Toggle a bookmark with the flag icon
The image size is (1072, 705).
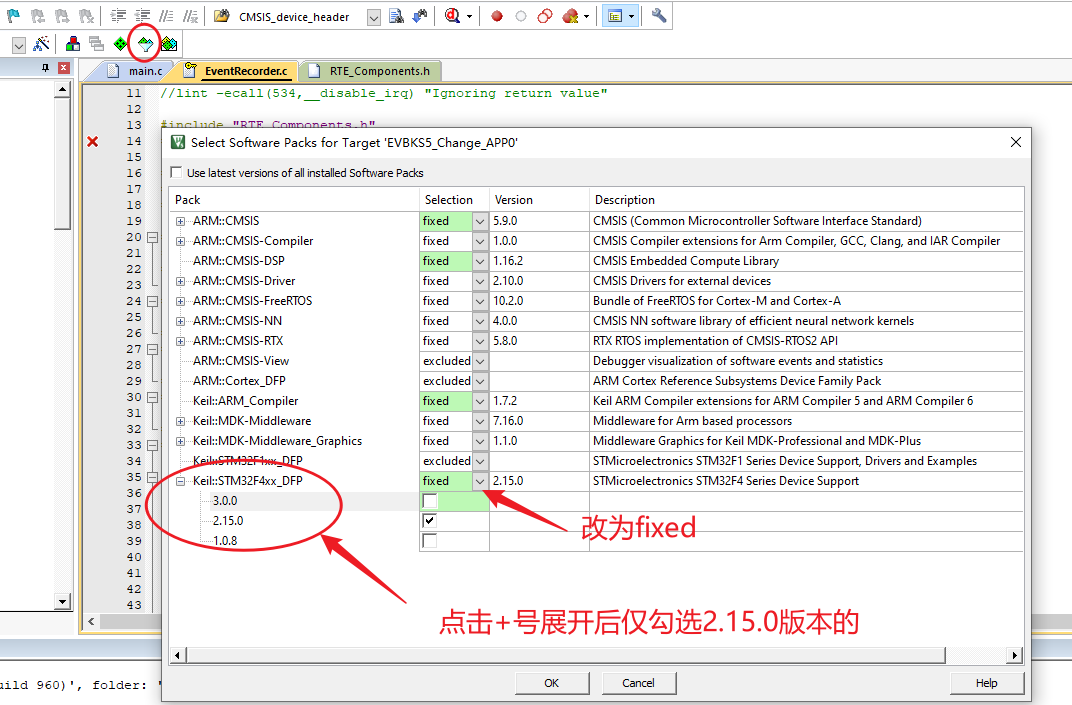click(12, 15)
